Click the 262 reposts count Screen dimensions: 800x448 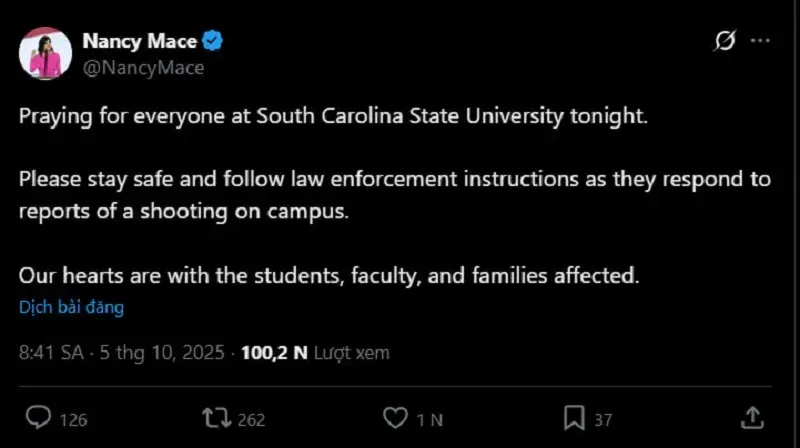pyautogui.click(x=251, y=419)
